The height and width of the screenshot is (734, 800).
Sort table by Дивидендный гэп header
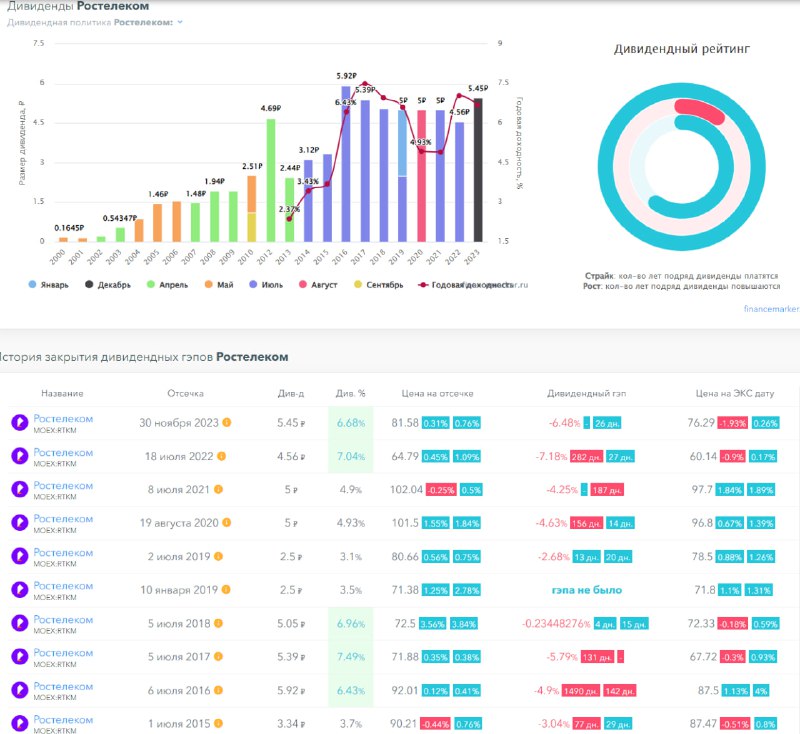586,393
